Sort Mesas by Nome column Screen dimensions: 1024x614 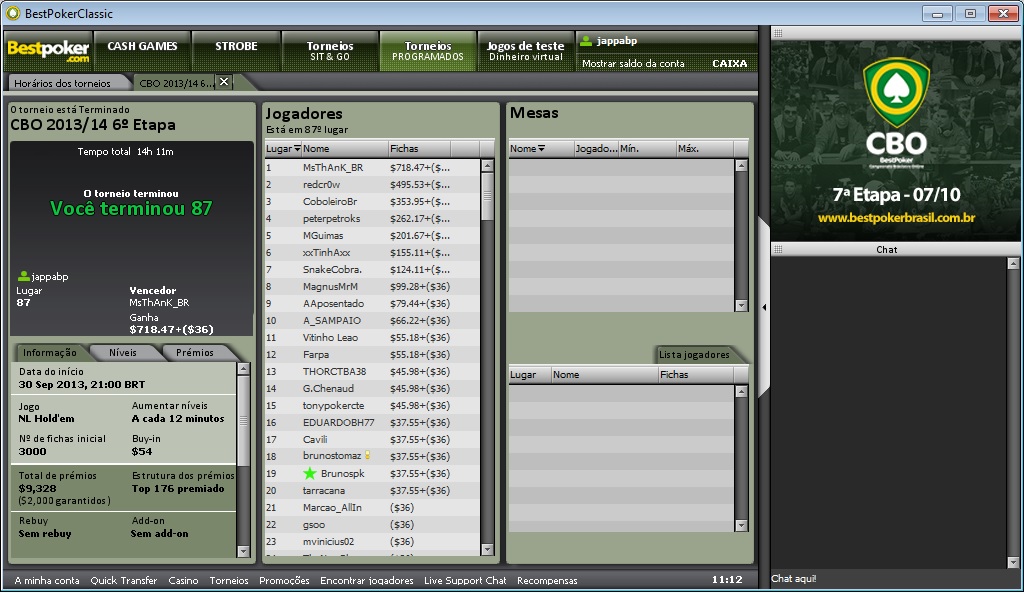coord(541,149)
